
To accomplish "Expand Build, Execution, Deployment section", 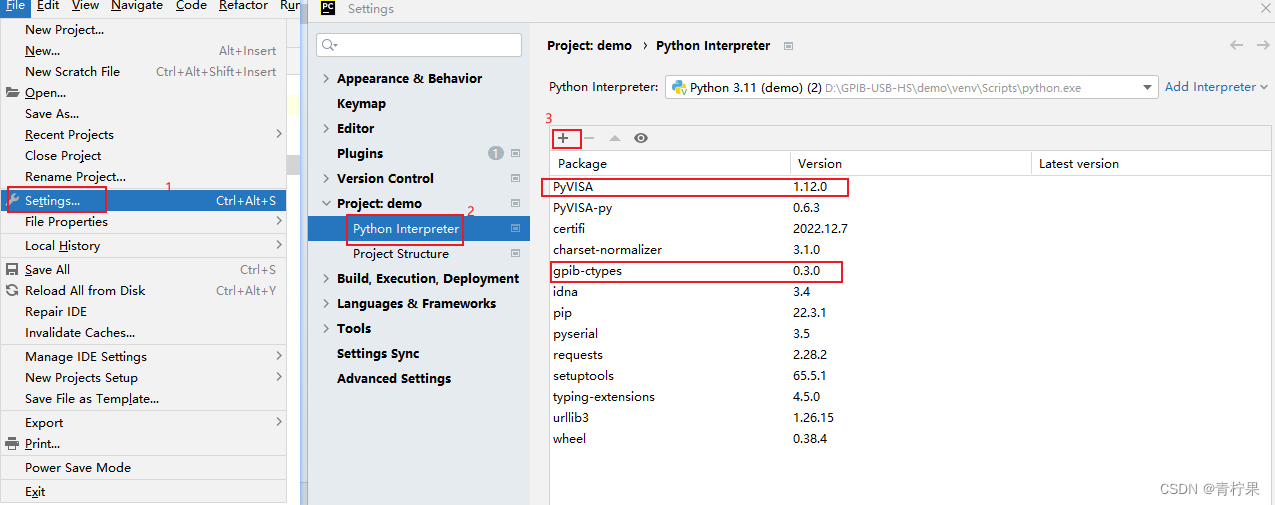I will point(326,278).
